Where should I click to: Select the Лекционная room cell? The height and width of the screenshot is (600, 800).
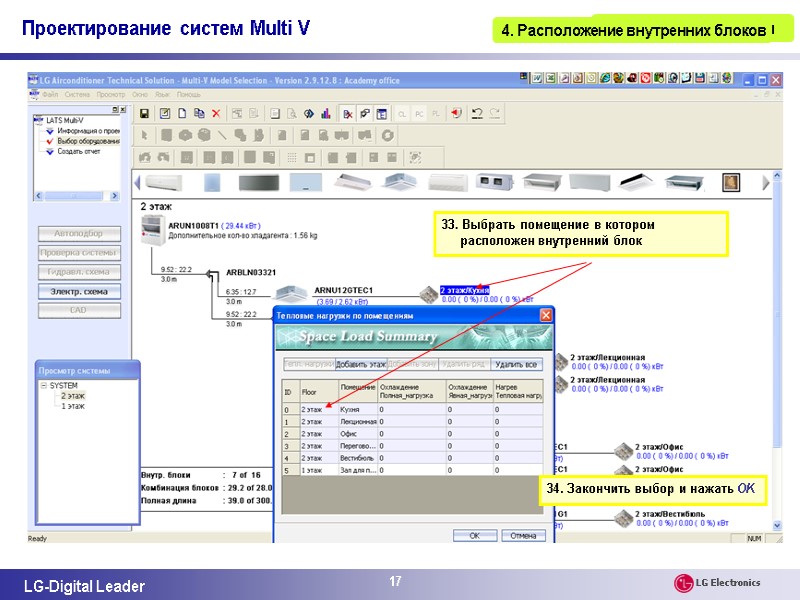coord(358,422)
